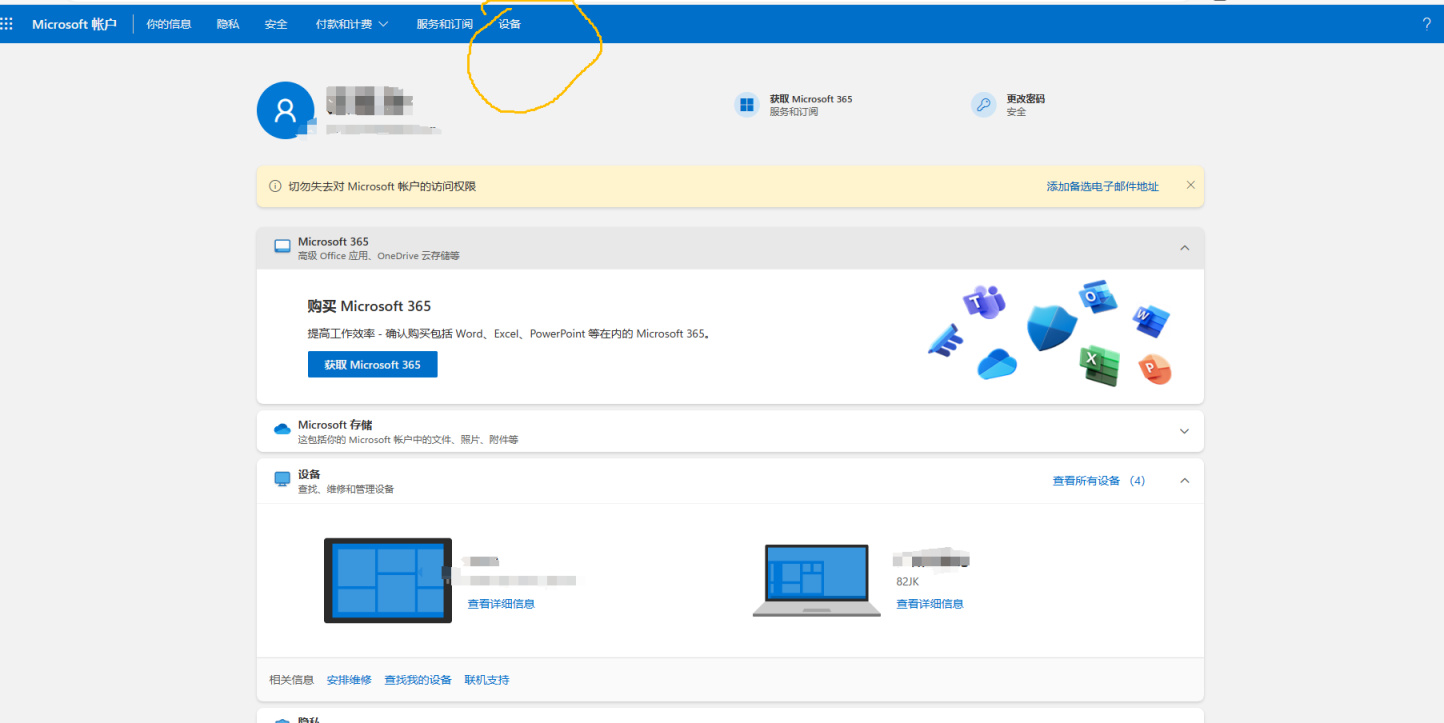The width and height of the screenshot is (1444, 723).
Task: Click the key icon for 更改密码
Action: [x=984, y=105]
